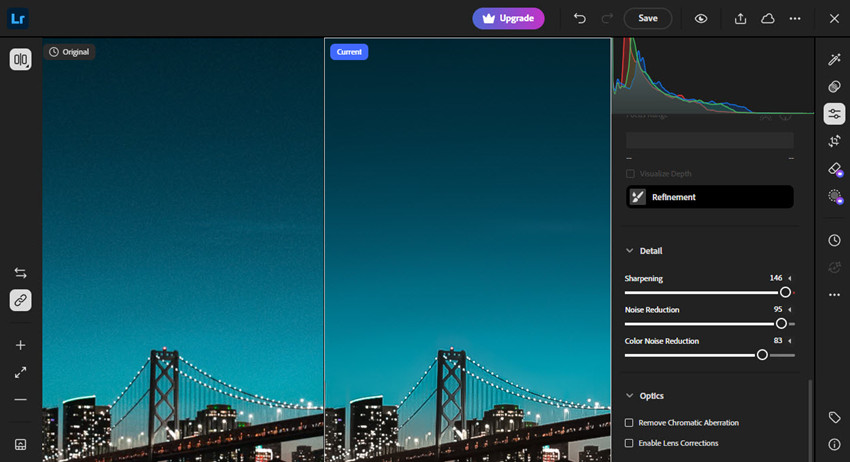Screen dimensions: 850x462
Task: Click the Sharpening slider handle
Action: pyautogui.click(x=785, y=292)
